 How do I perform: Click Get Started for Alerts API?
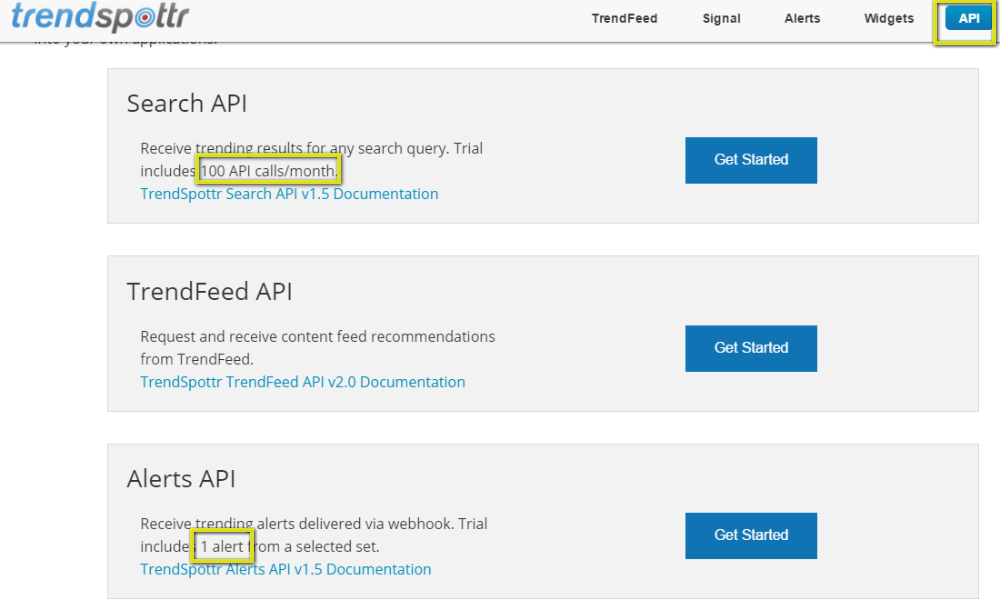[x=751, y=536]
